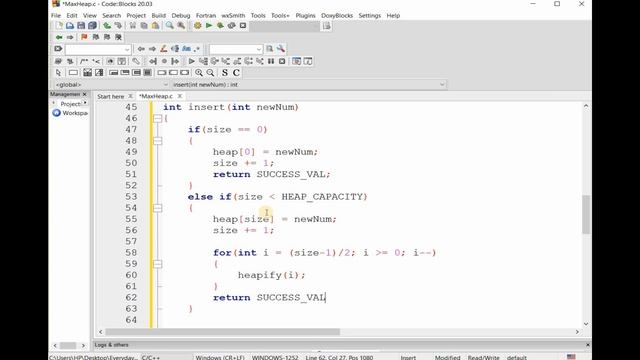Collapse the fold marker at line 54
Screen dimensions: 640x360
pos(158,208)
